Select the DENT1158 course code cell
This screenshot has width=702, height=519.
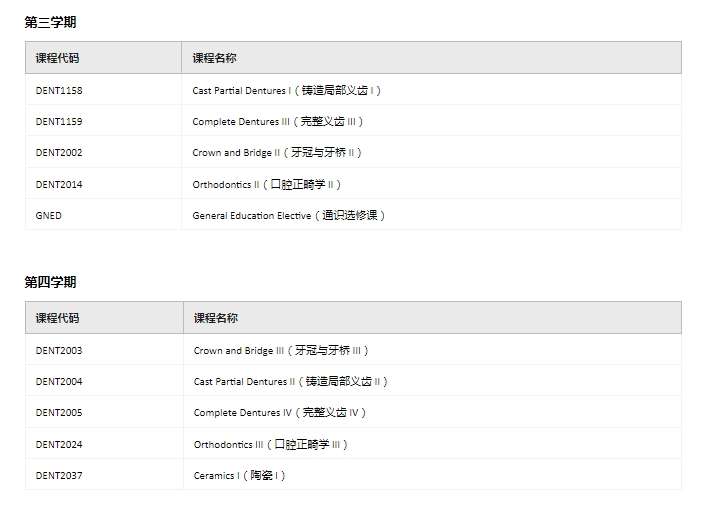[59, 91]
